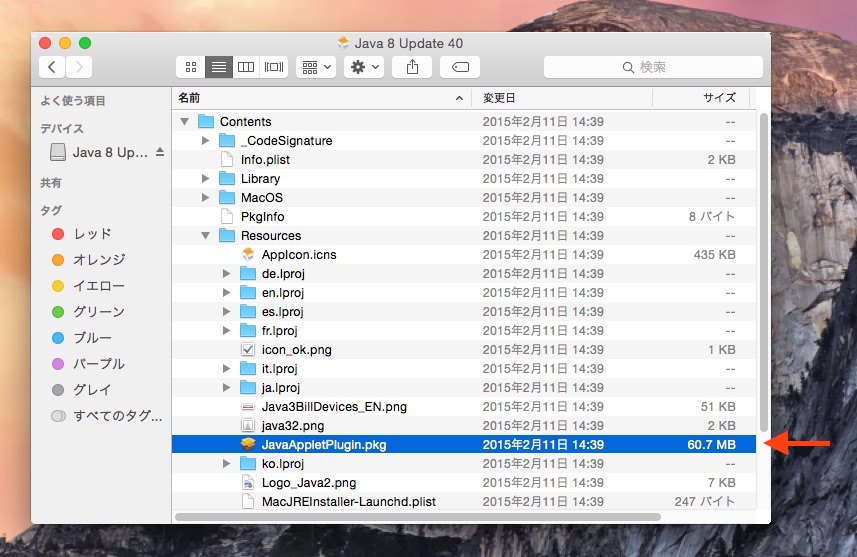Select the パープル purple tag
The height and width of the screenshot is (557, 857).
[88, 364]
